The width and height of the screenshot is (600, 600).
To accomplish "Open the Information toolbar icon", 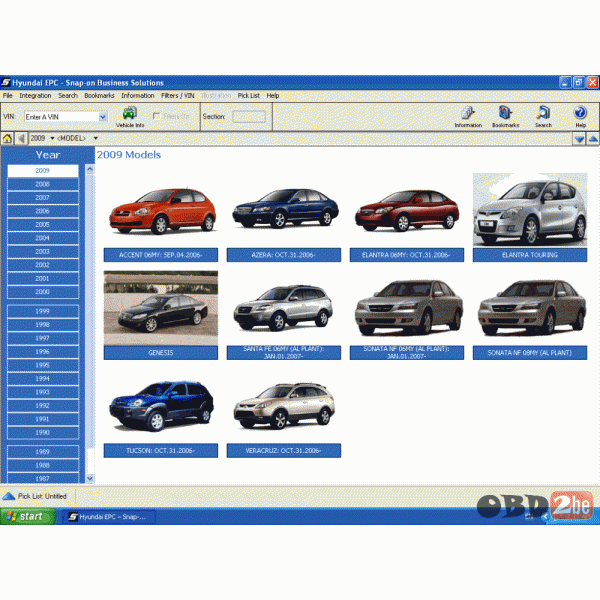I will (468, 113).
